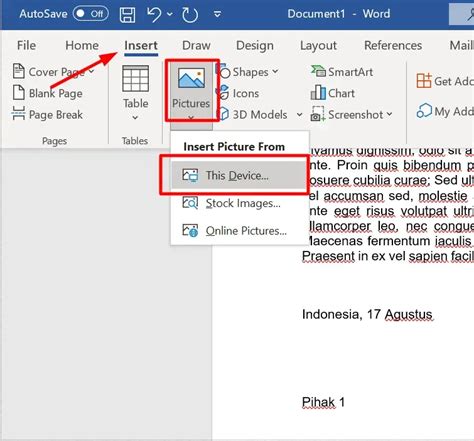Open Customize Quick Access Toolbar dropdown
Viewport: 474px width, 441px height.
pos(217,14)
